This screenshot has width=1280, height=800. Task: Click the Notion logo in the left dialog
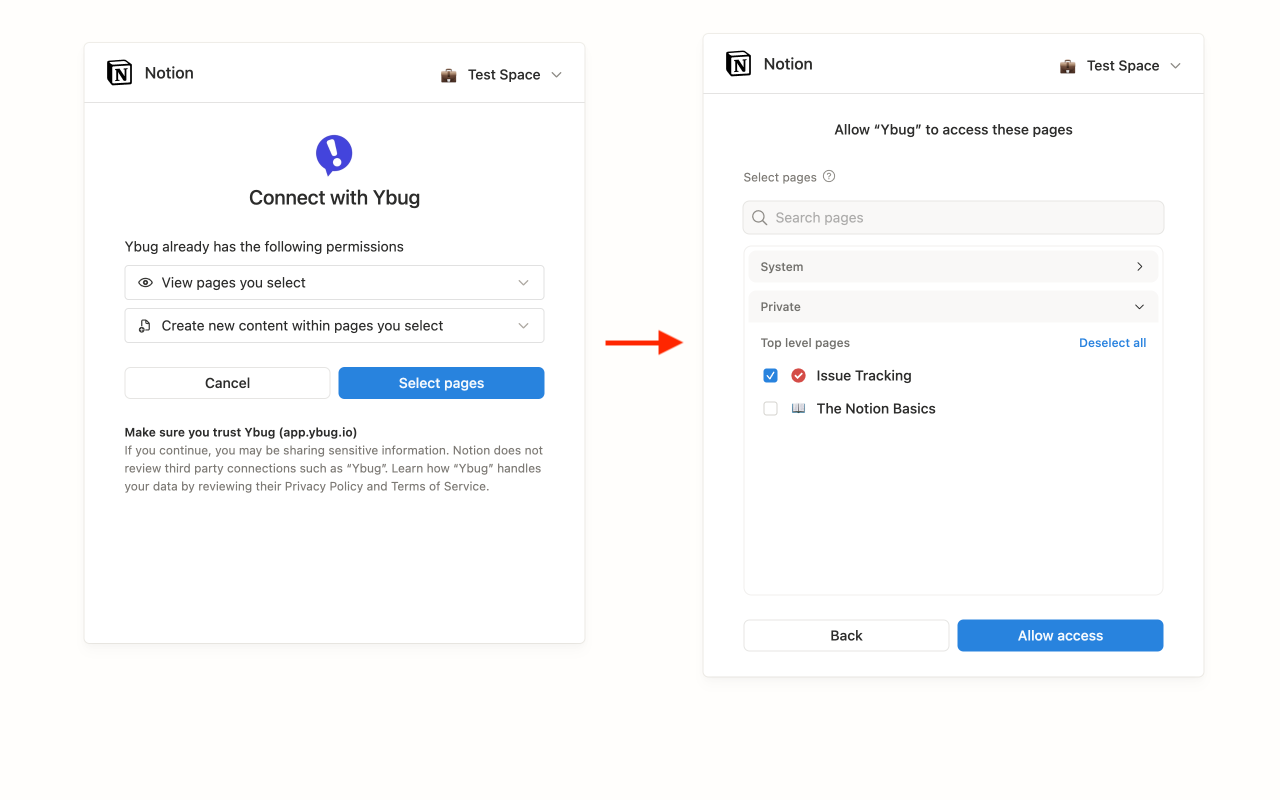point(119,73)
